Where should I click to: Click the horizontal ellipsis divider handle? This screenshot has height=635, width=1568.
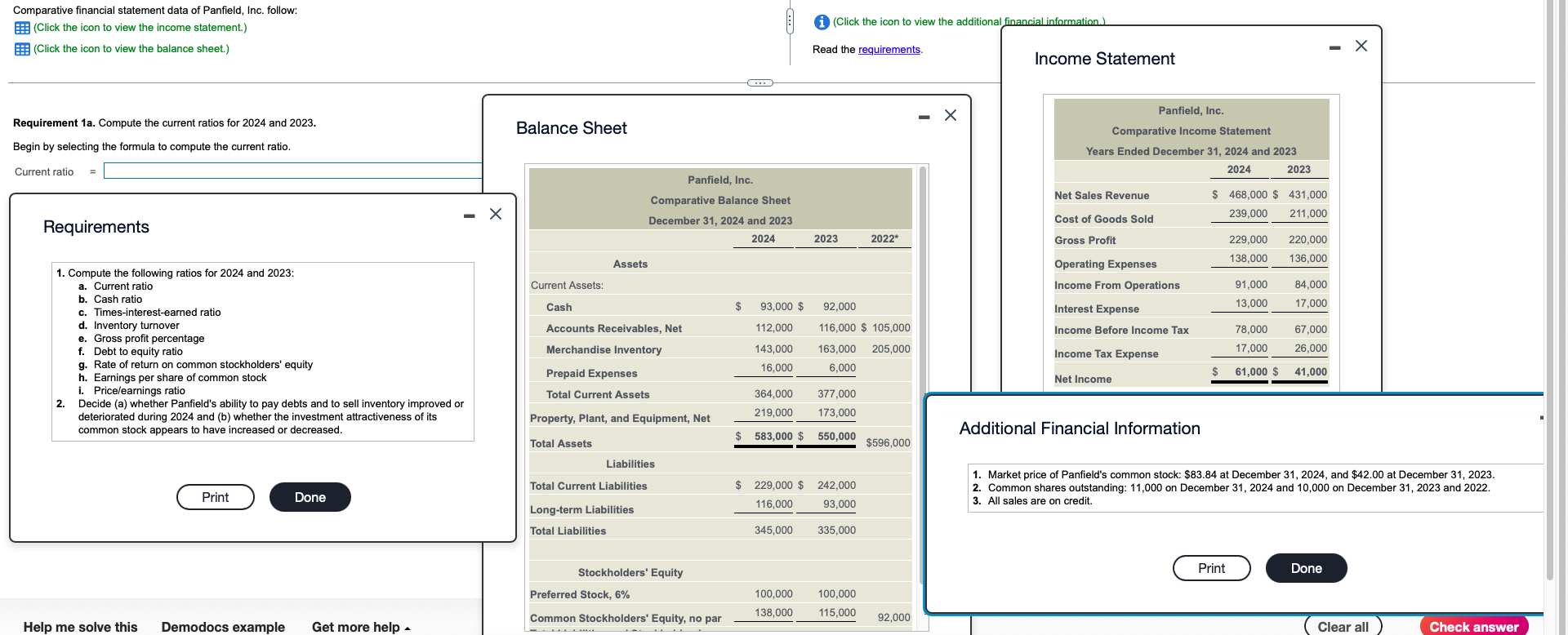click(760, 82)
